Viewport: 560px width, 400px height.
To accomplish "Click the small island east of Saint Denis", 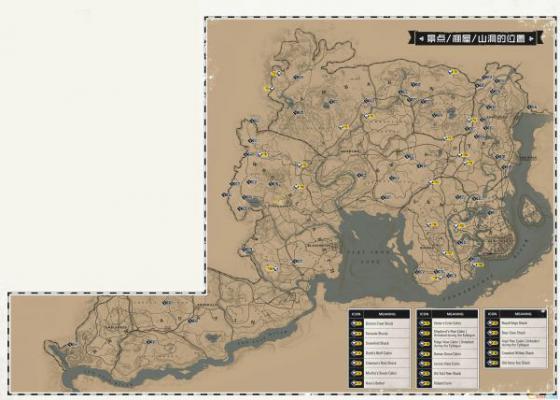I will click(532, 211).
